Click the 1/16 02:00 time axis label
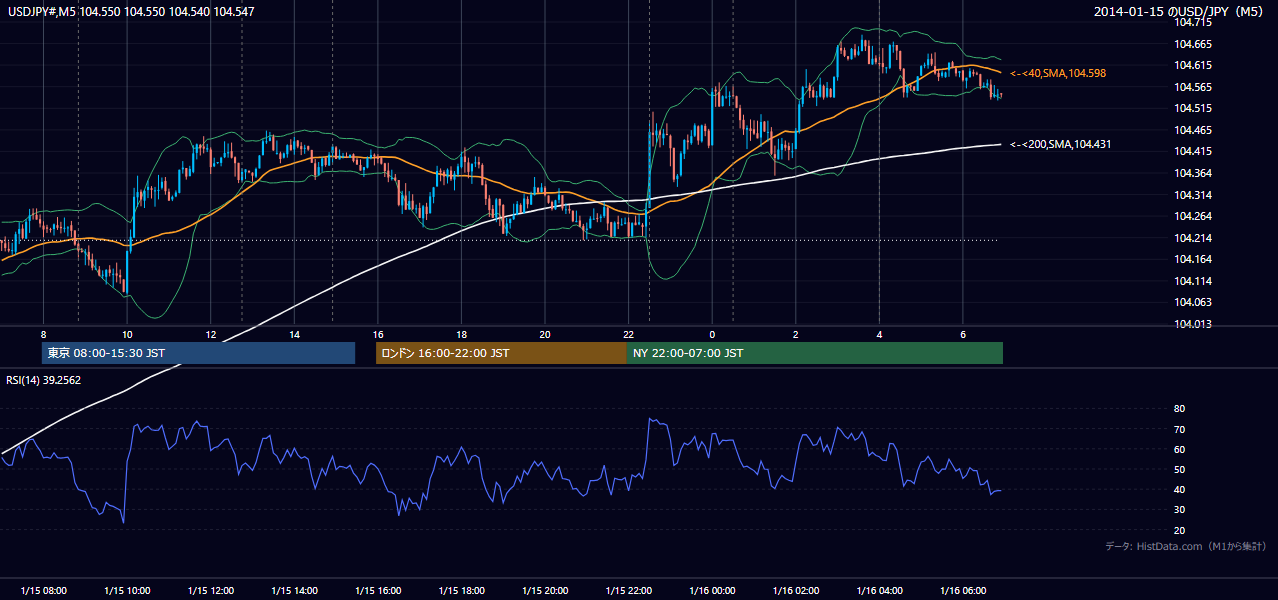The width and height of the screenshot is (1278, 600). click(x=796, y=591)
